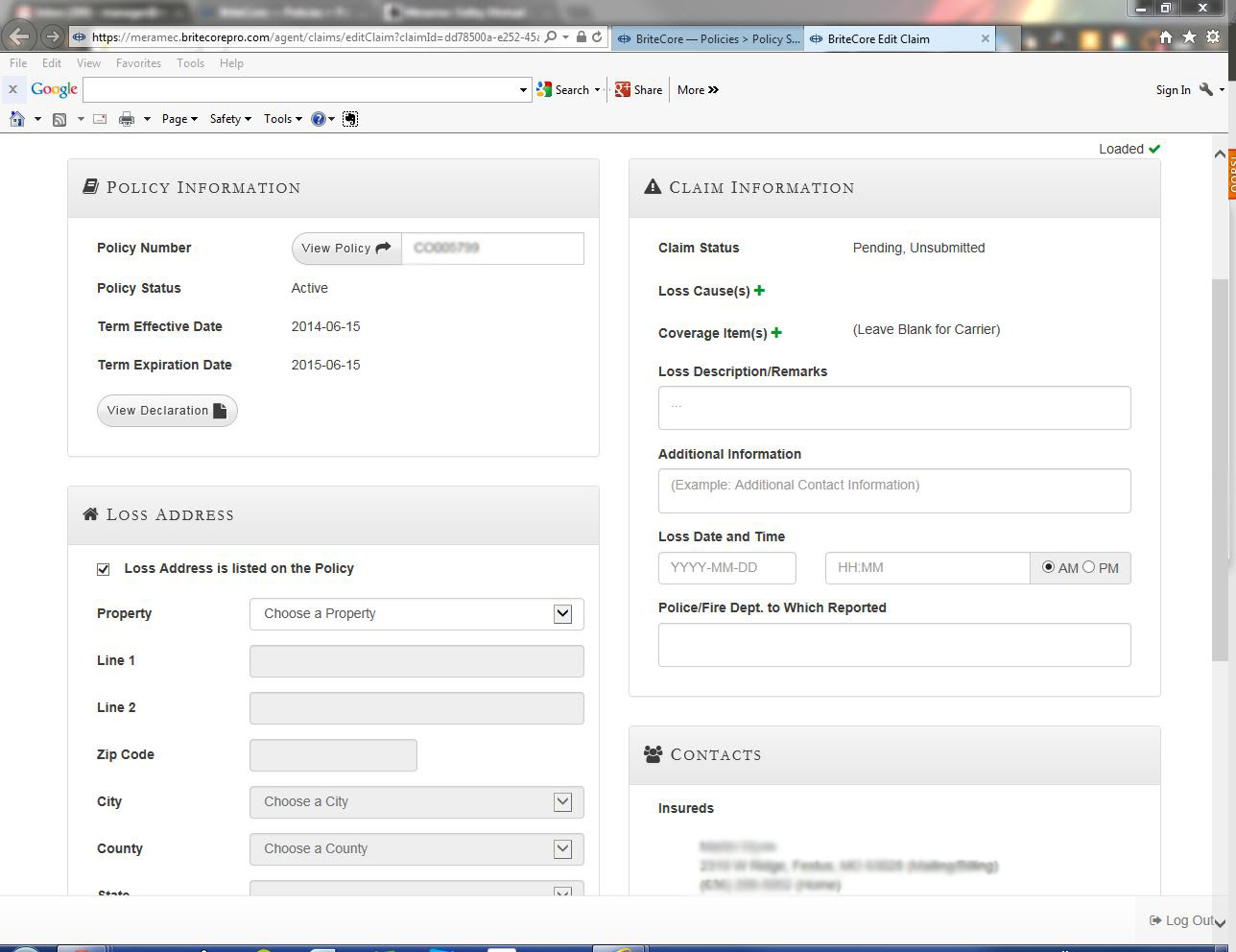The height and width of the screenshot is (952, 1236).
Task: Open IE settings gear icon
Action: click(1212, 37)
